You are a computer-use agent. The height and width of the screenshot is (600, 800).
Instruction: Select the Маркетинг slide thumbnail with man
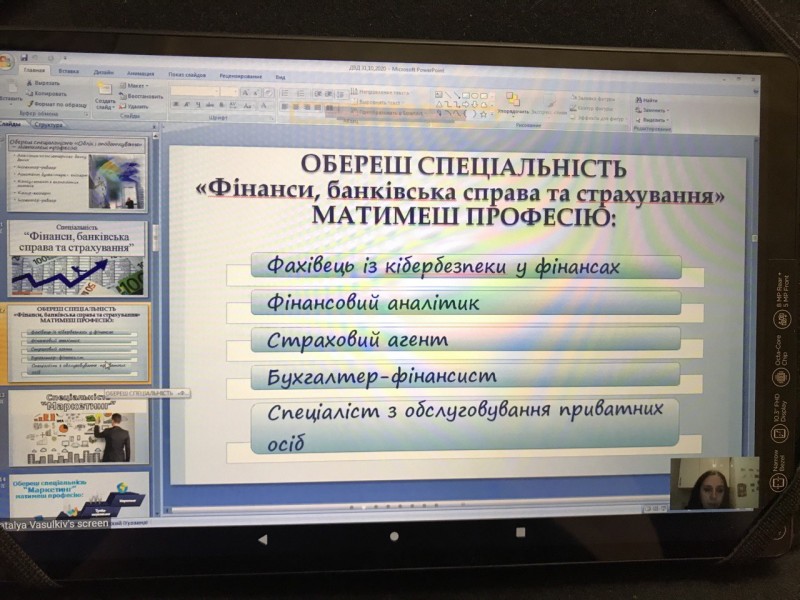[79, 428]
